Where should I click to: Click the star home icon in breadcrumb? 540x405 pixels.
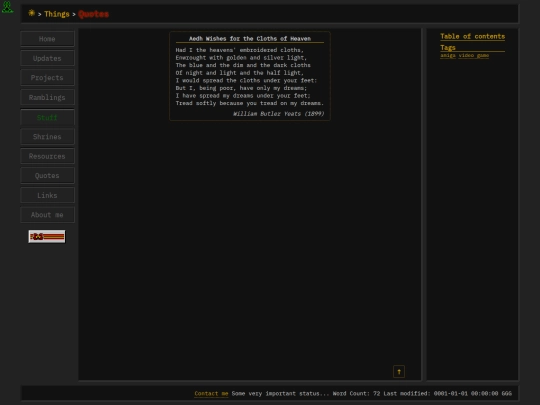tap(31, 13)
